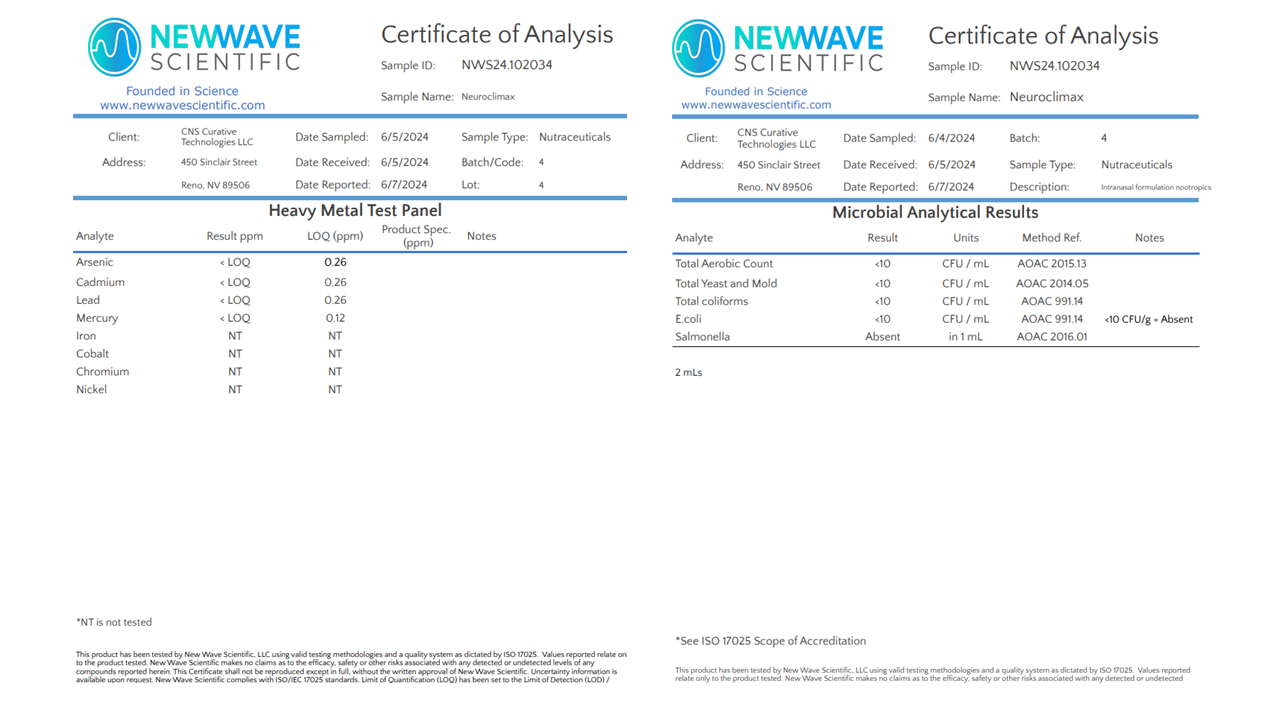Click the New Wave logo icon on left certificate
Image resolution: width=1280 pixels, height=720 pixels.
coord(114,47)
